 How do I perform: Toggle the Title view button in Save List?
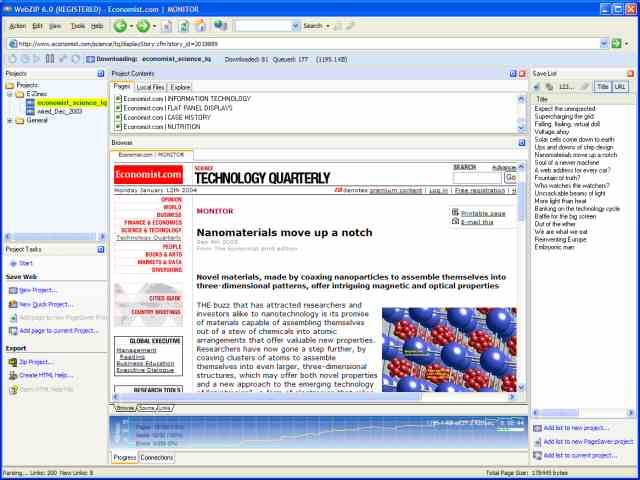pos(602,87)
